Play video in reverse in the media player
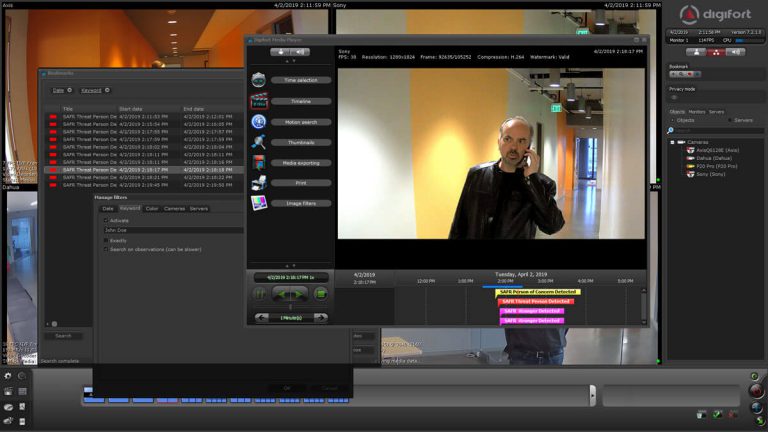The width and height of the screenshot is (768, 432). pyautogui.click(x=282, y=294)
